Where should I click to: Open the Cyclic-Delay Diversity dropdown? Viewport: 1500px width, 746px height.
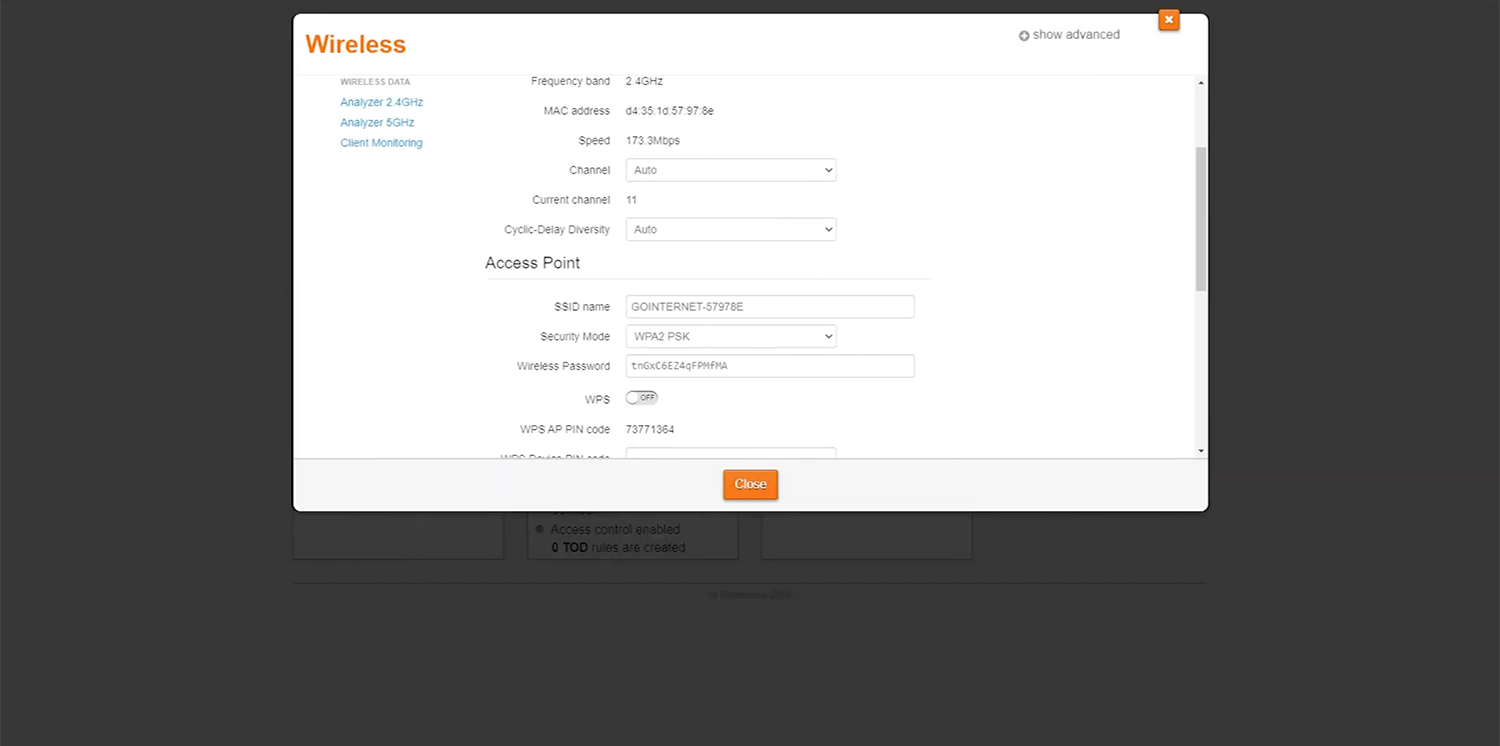click(730, 229)
